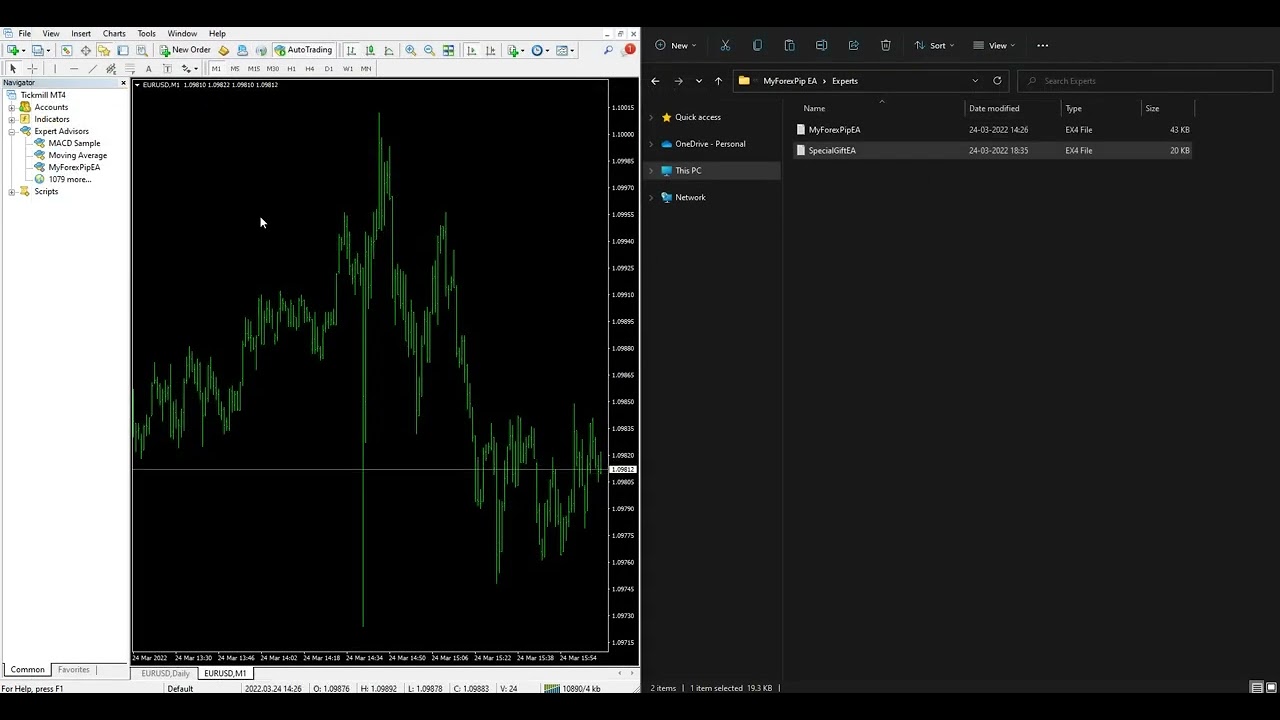Switch timeframe to M15

tap(254, 69)
